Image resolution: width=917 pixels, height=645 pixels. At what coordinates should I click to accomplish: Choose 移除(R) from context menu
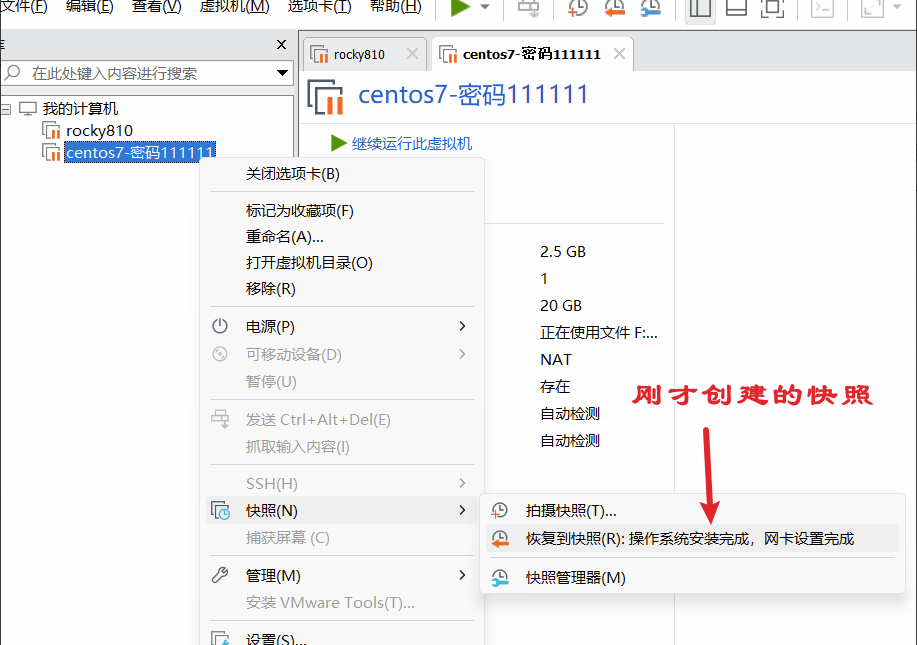[x=342, y=289]
